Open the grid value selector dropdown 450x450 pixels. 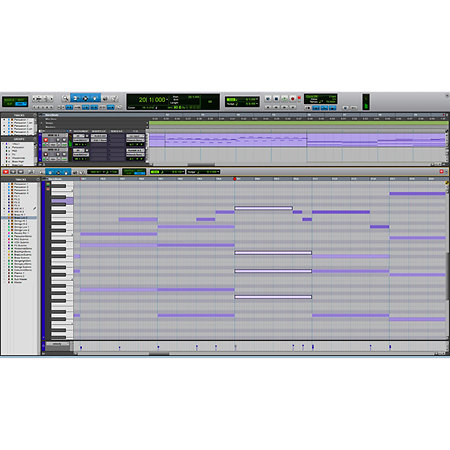242,99
